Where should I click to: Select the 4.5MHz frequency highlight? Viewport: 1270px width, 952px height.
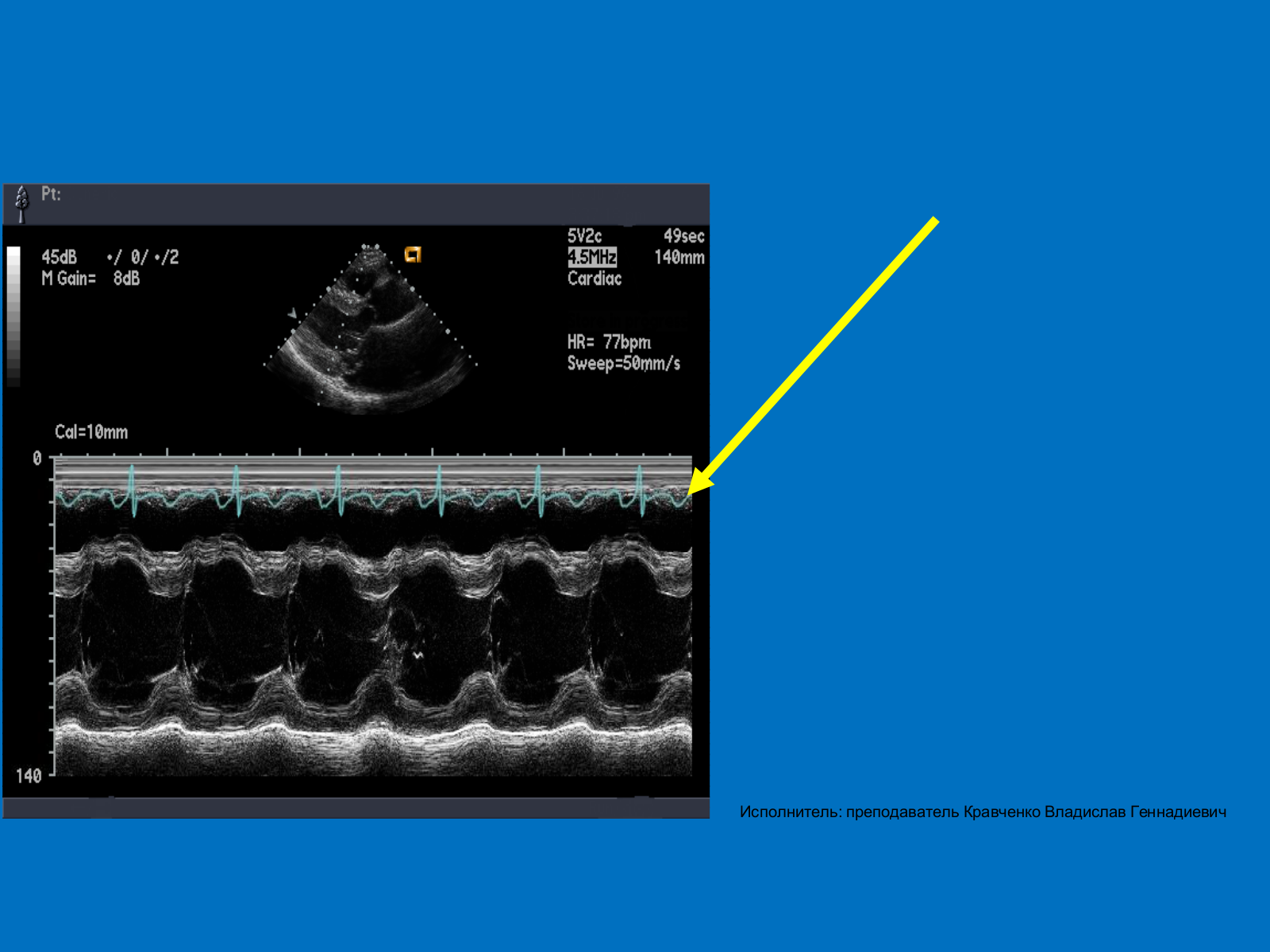(x=592, y=257)
